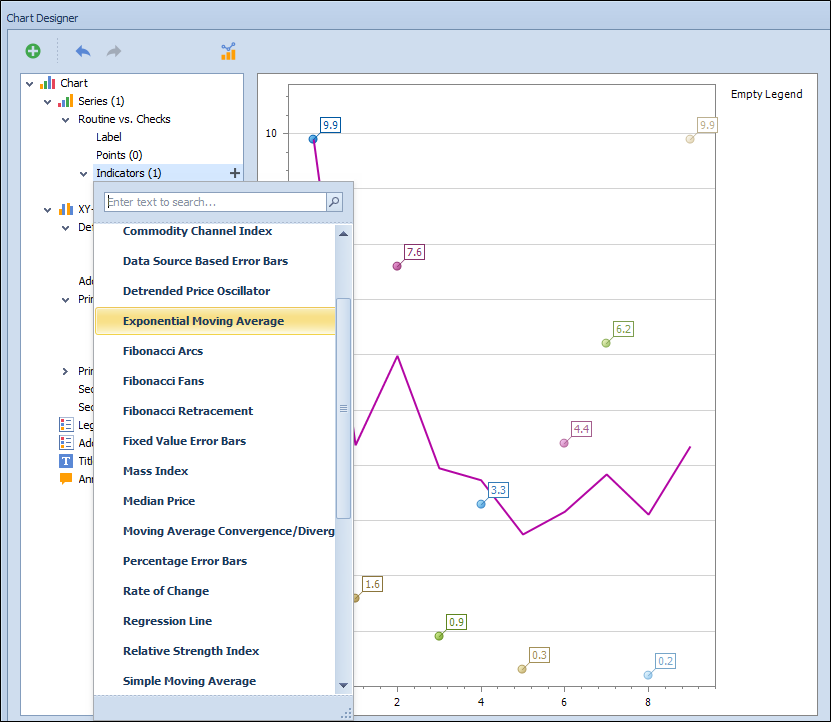
Task: Click scrollbar down arrow in indicator list
Action: coord(343,685)
